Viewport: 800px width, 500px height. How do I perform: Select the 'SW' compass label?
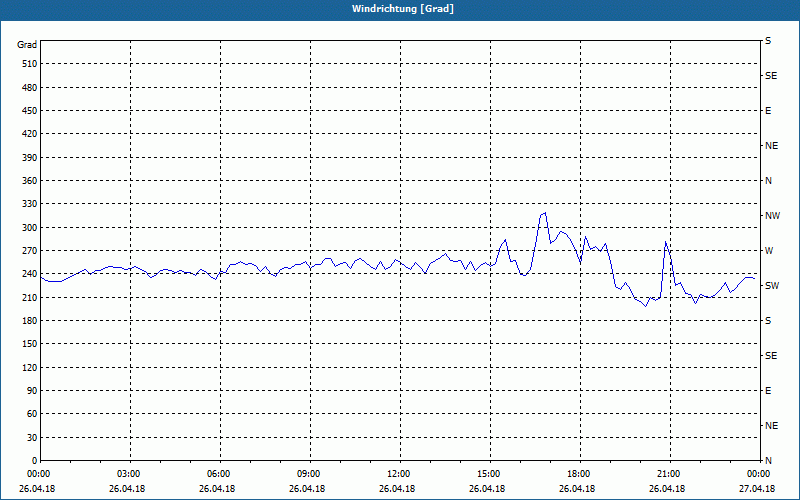tap(772, 286)
